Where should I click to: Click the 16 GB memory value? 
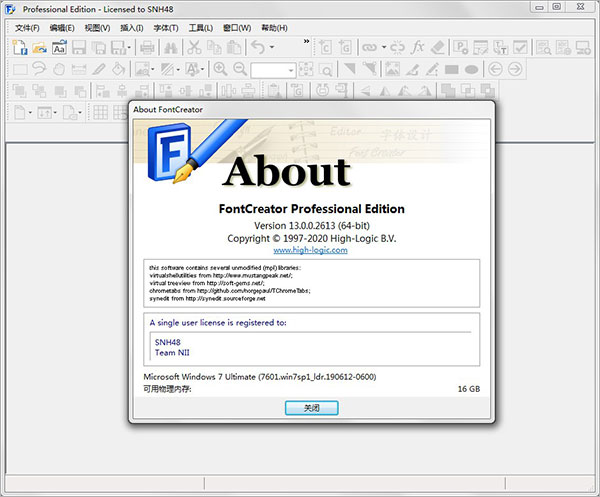[469, 389]
